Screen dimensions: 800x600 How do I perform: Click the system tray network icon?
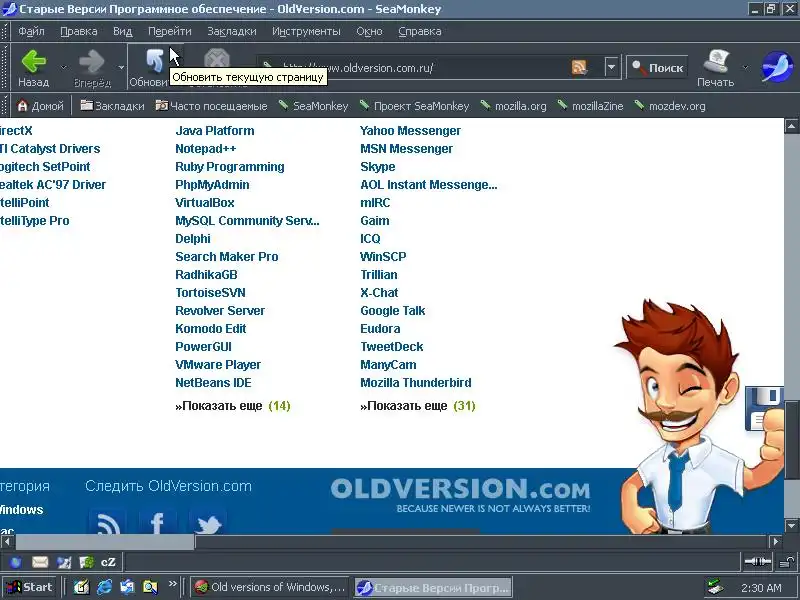[x=715, y=587]
